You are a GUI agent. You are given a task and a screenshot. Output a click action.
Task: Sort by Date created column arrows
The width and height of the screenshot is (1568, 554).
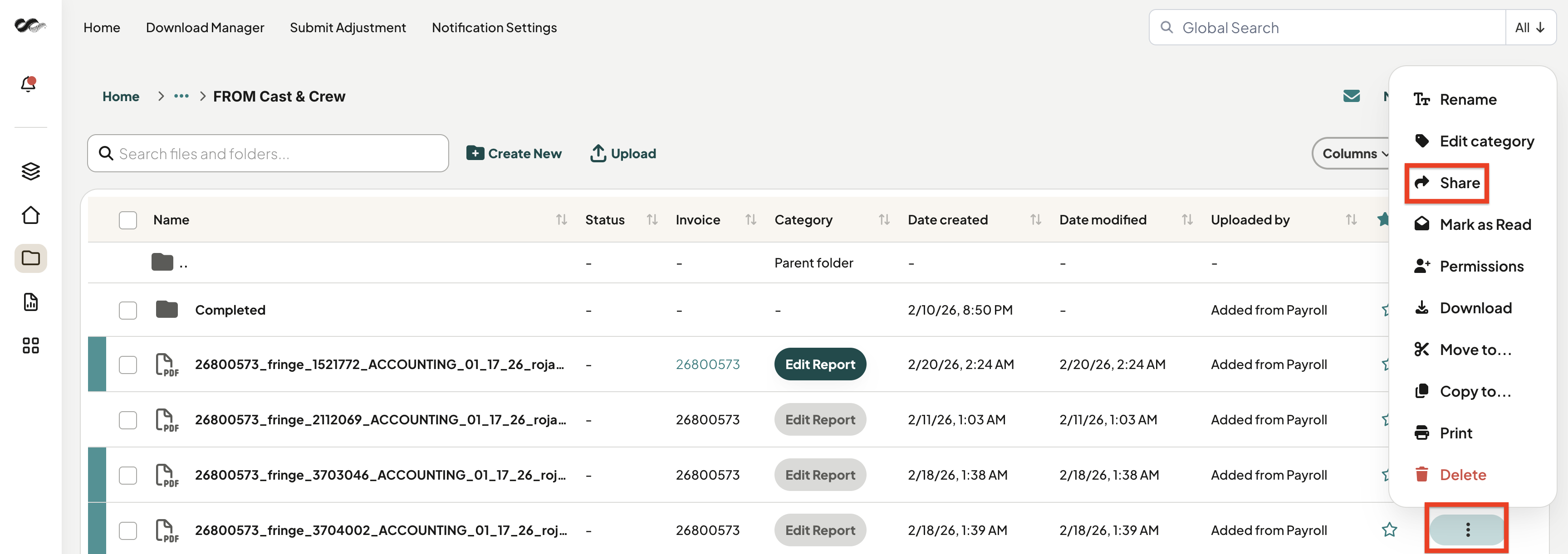(1035, 219)
